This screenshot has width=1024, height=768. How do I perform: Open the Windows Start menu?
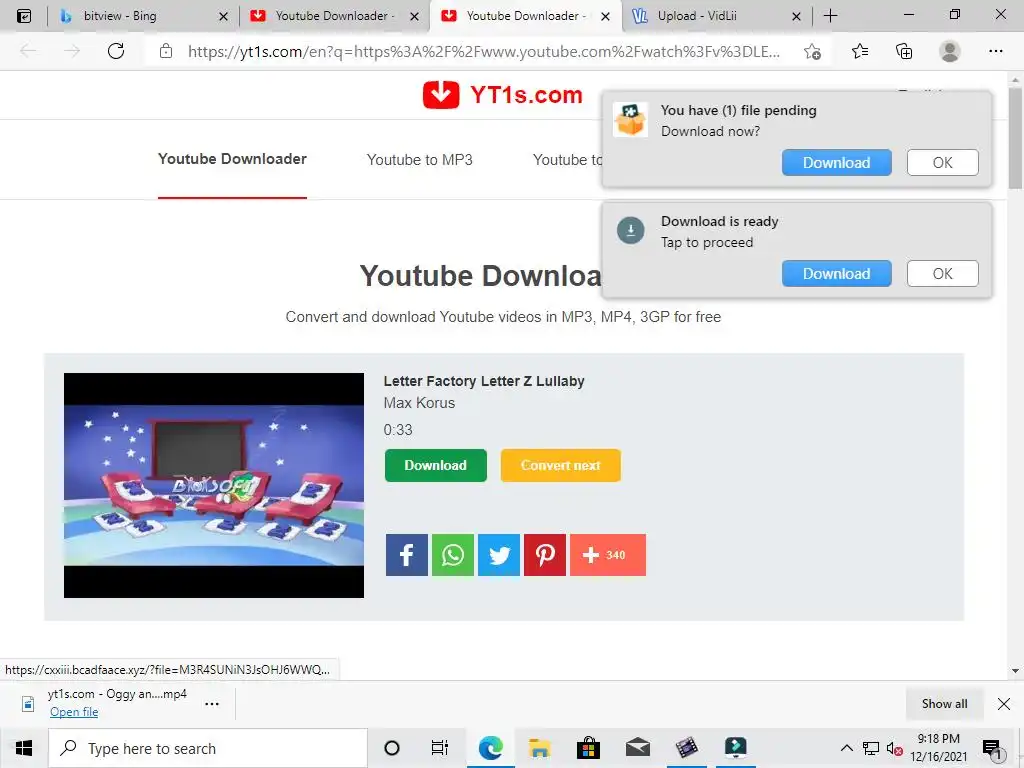click(24, 748)
